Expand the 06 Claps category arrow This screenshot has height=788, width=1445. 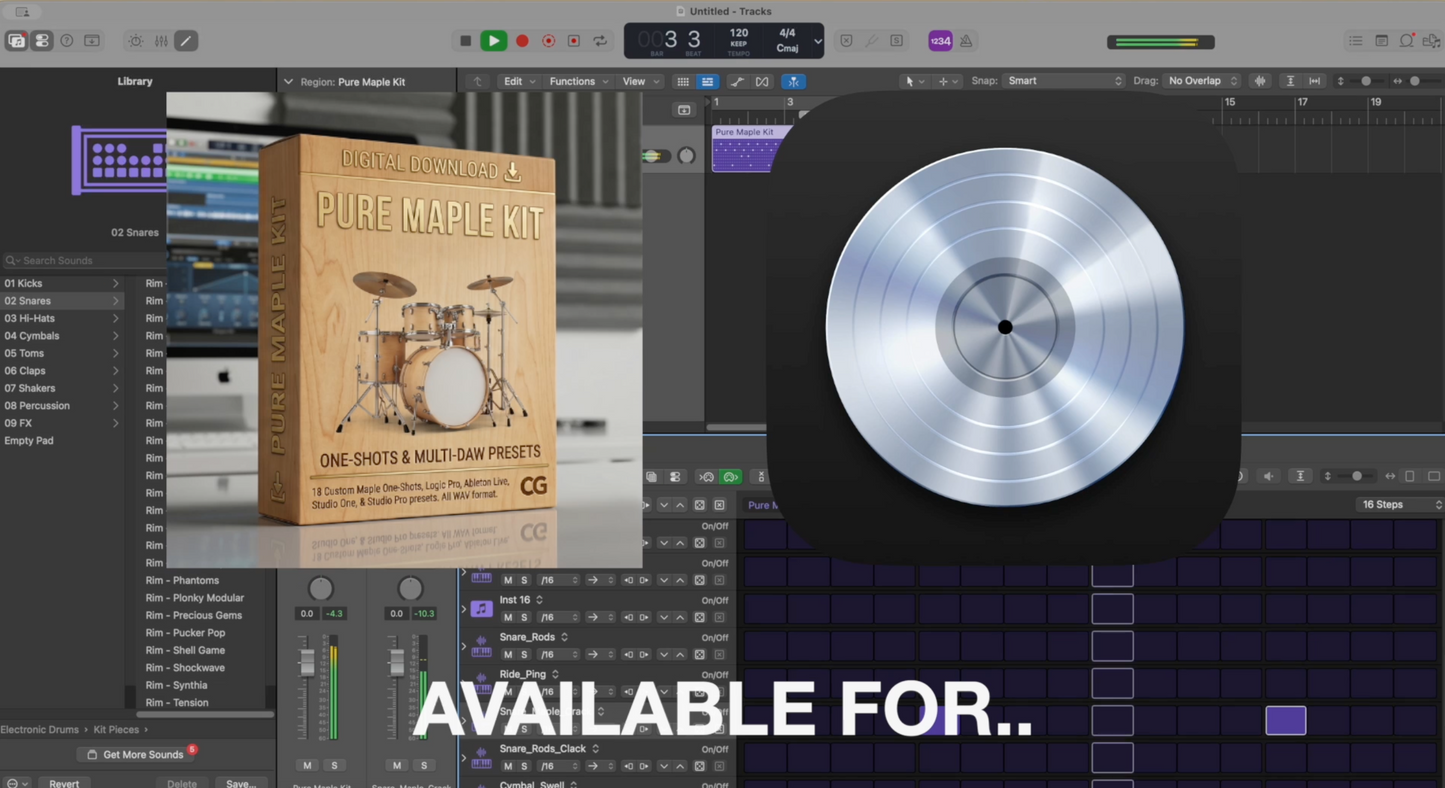click(x=115, y=371)
